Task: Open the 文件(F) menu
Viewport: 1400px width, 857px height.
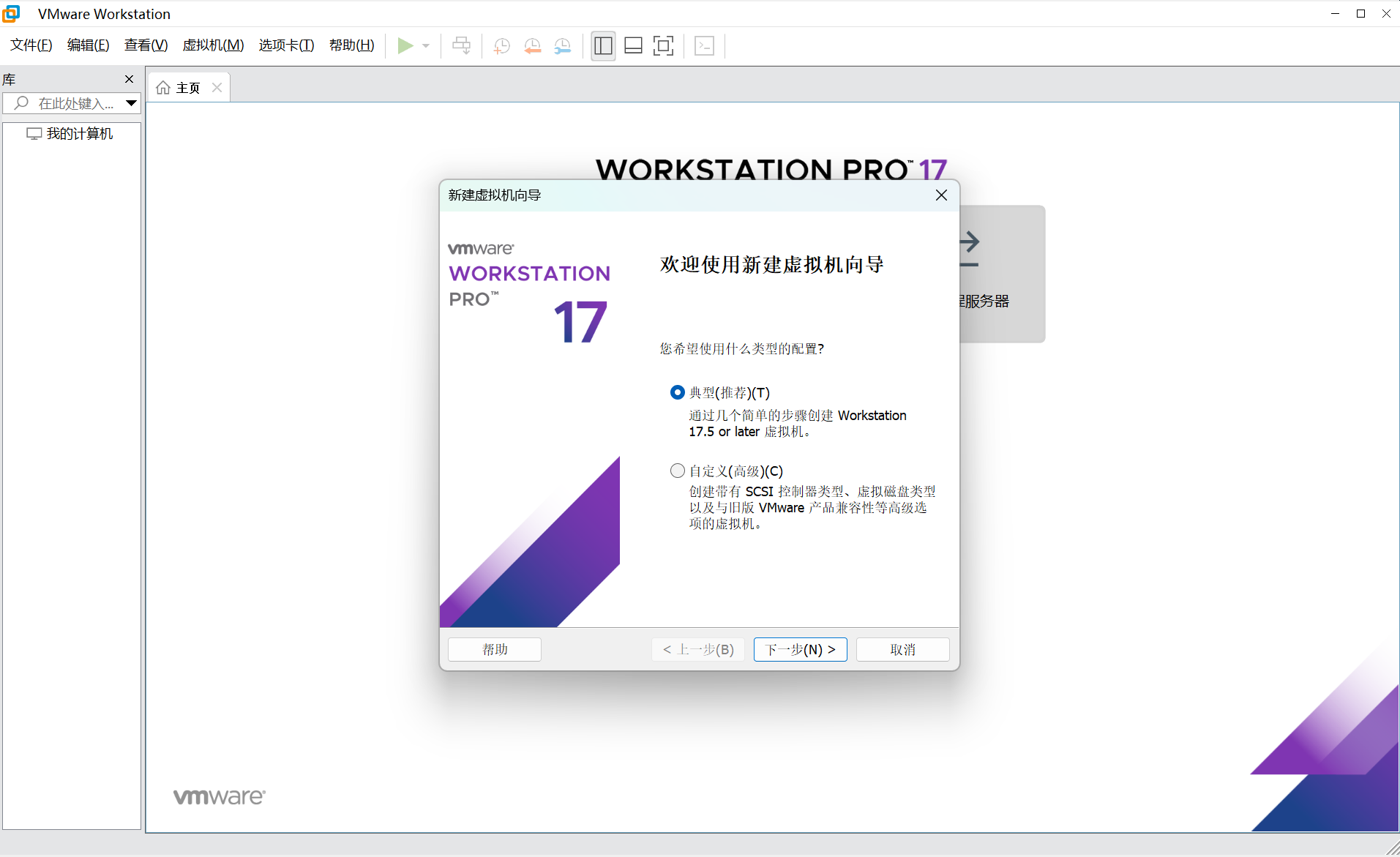Action: click(x=31, y=45)
